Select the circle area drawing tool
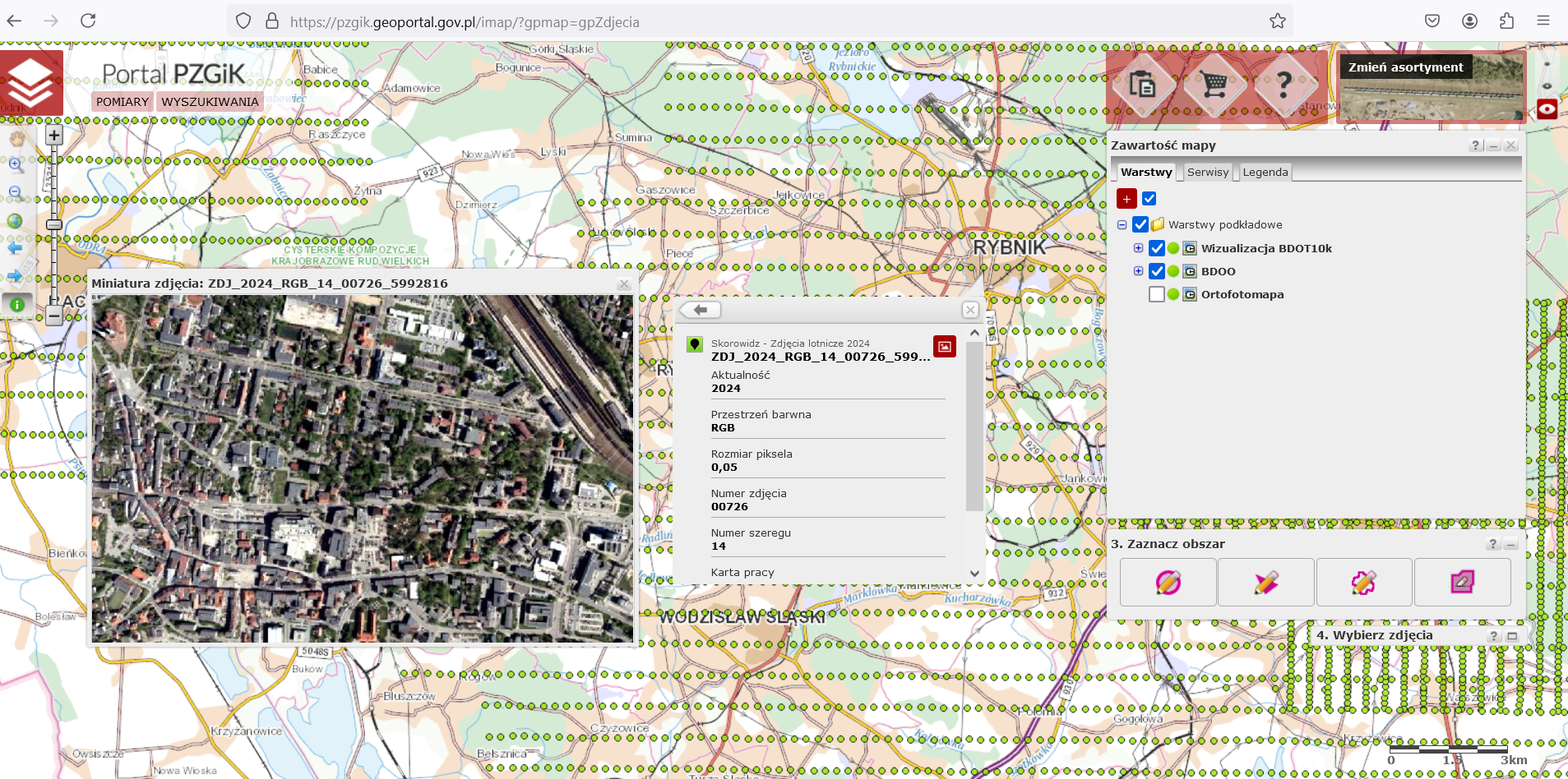This screenshot has height=779, width=1568. 1168,583
